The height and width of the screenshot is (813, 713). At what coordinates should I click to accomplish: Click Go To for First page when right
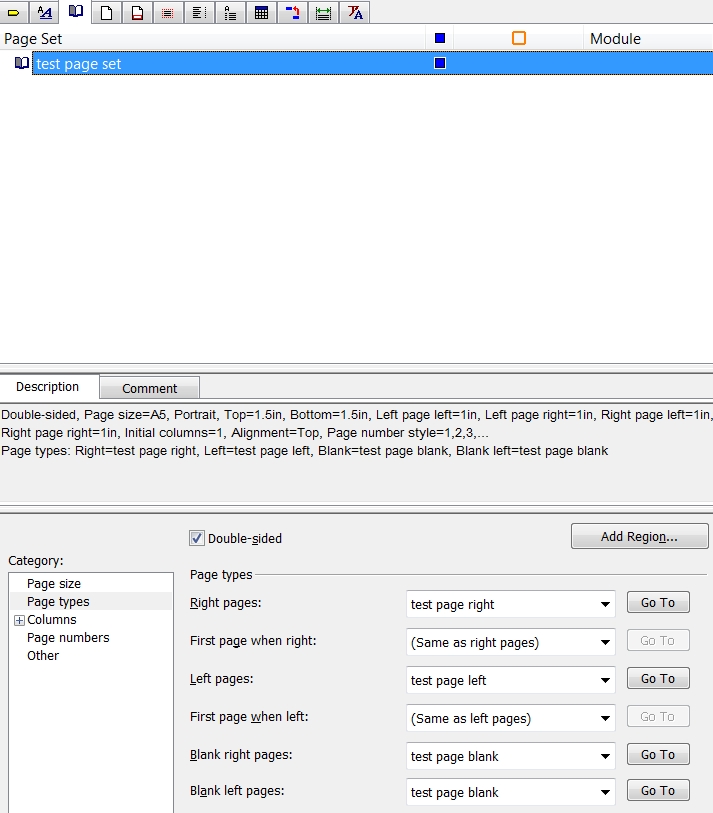658,640
